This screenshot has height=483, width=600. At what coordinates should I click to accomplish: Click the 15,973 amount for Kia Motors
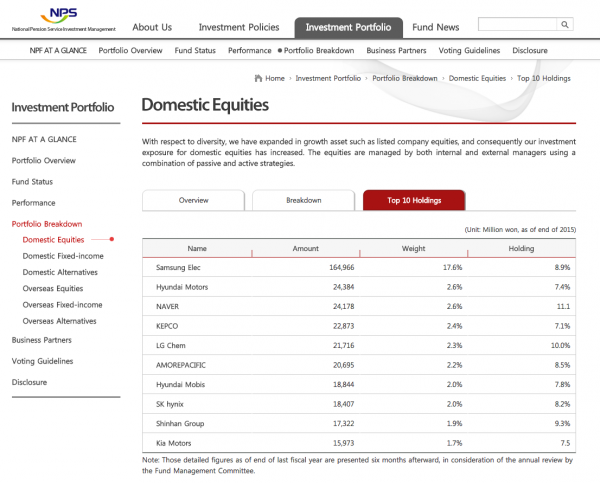pyautogui.click(x=343, y=443)
